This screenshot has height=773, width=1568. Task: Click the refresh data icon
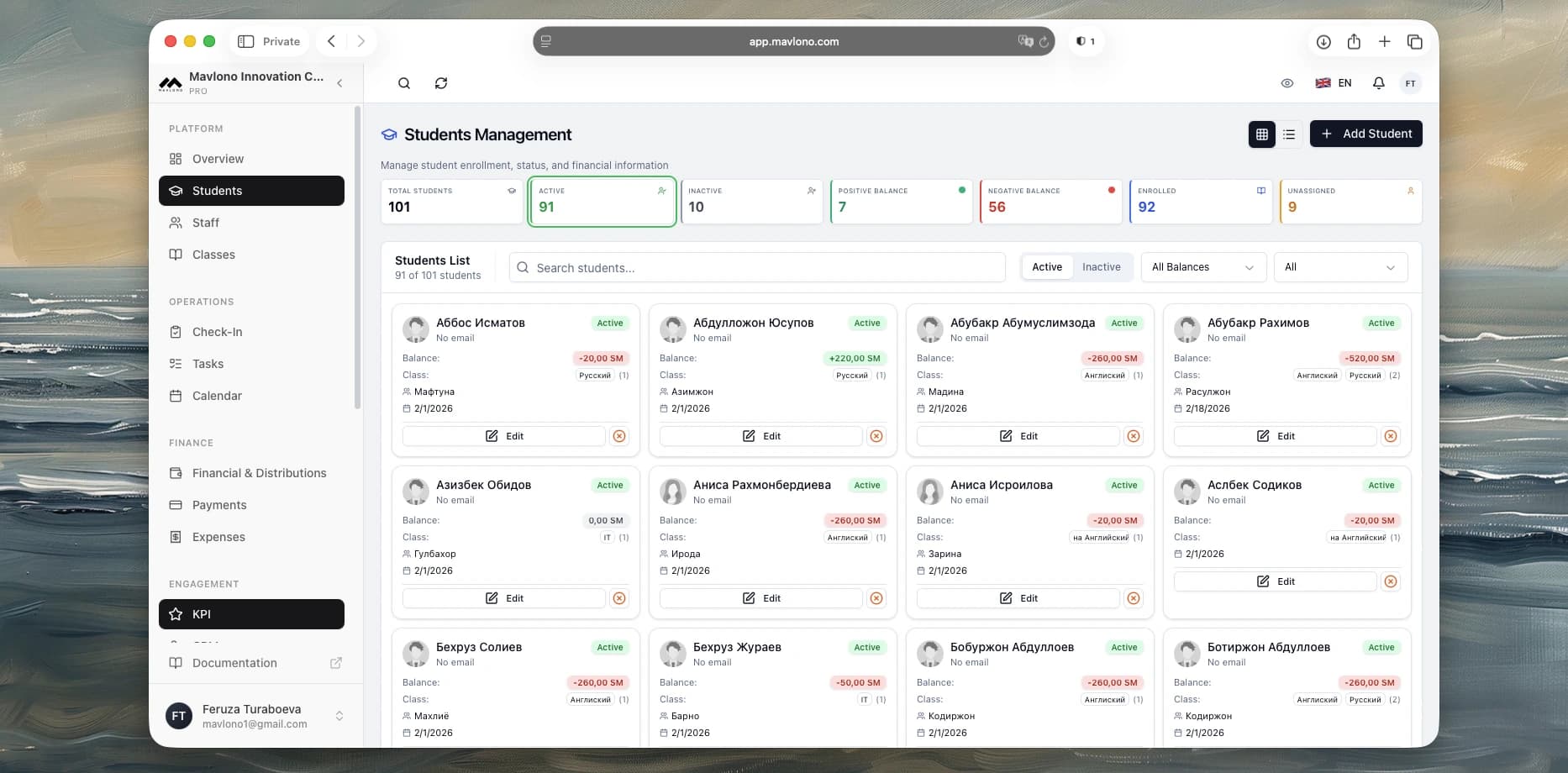click(441, 83)
